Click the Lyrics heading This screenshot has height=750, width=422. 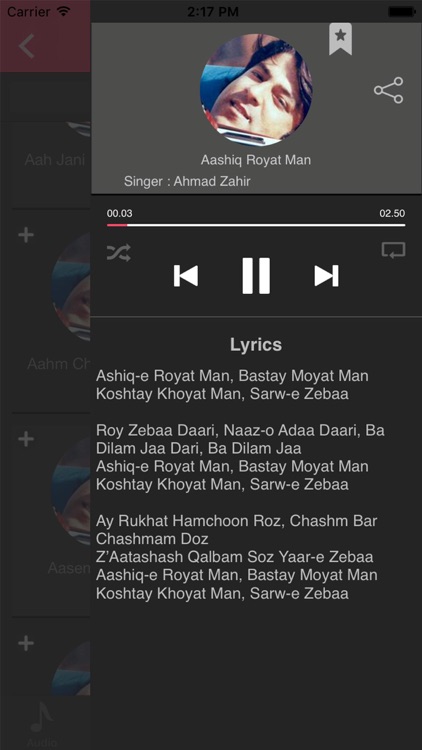(x=256, y=345)
